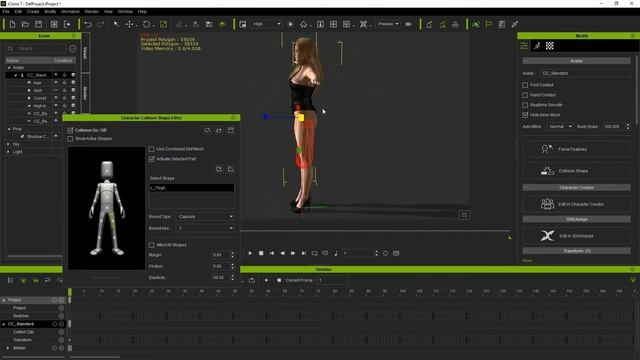The width and height of the screenshot is (640, 360).
Task: Enable the Show Active Shapes checkbox
Action: coord(70,139)
